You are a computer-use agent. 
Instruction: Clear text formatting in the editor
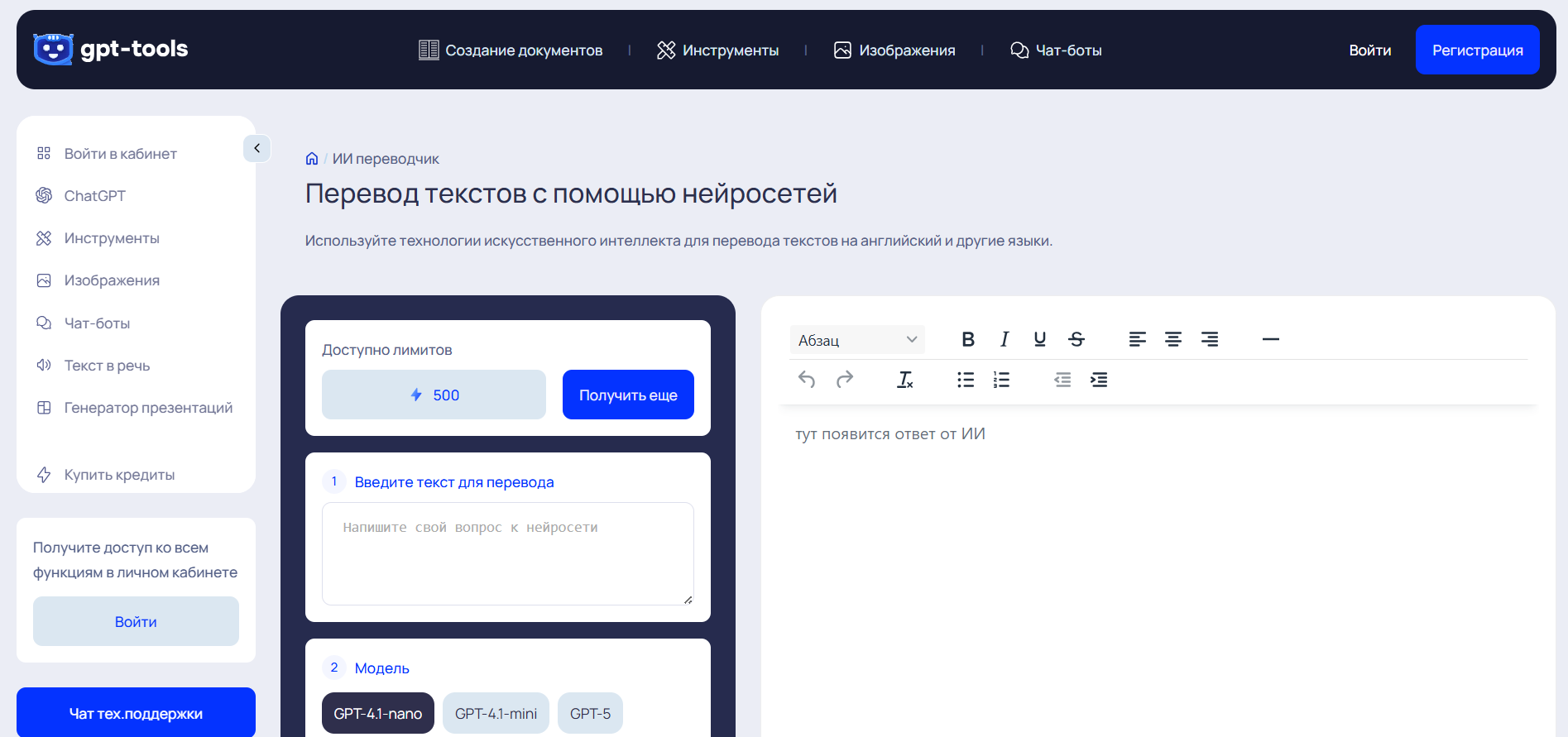pos(905,380)
